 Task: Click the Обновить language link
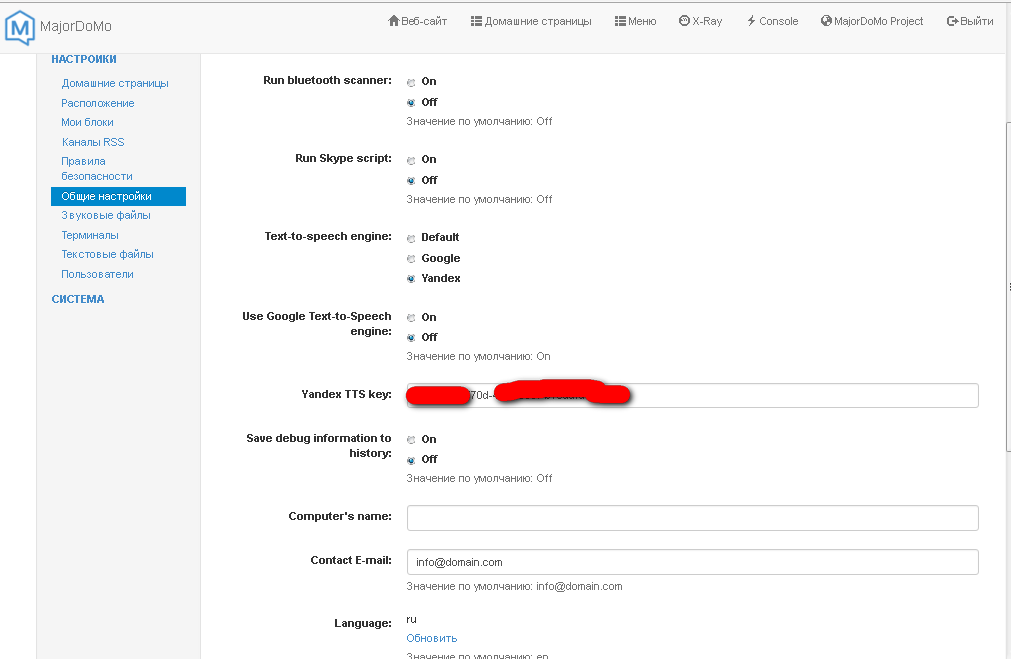[431, 638]
